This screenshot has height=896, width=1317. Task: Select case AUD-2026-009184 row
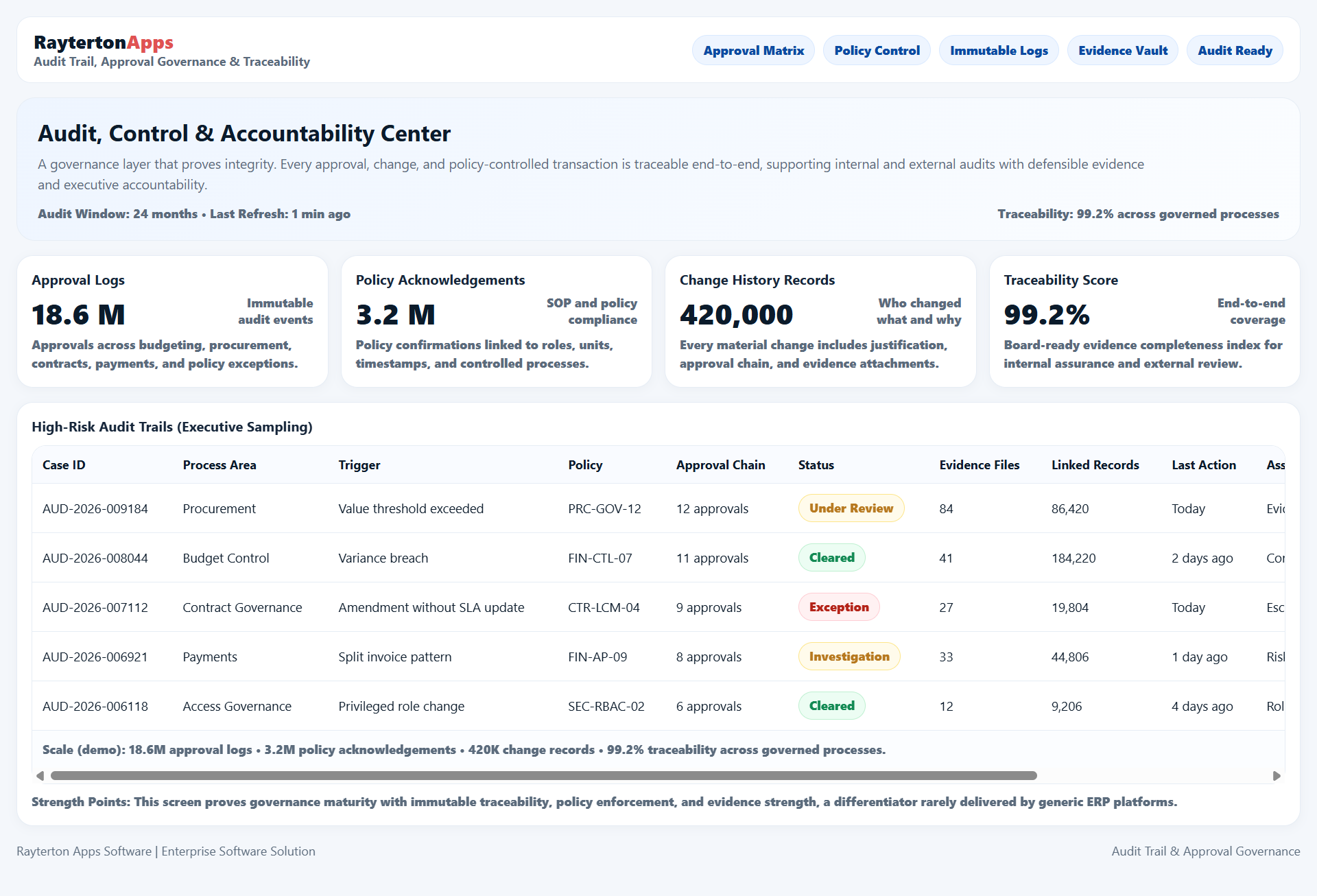(x=95, y=508)
